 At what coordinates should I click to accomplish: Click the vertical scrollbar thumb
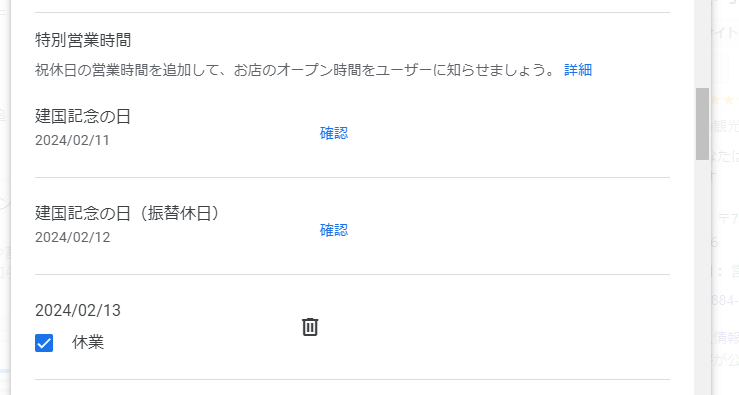(702, 123)
